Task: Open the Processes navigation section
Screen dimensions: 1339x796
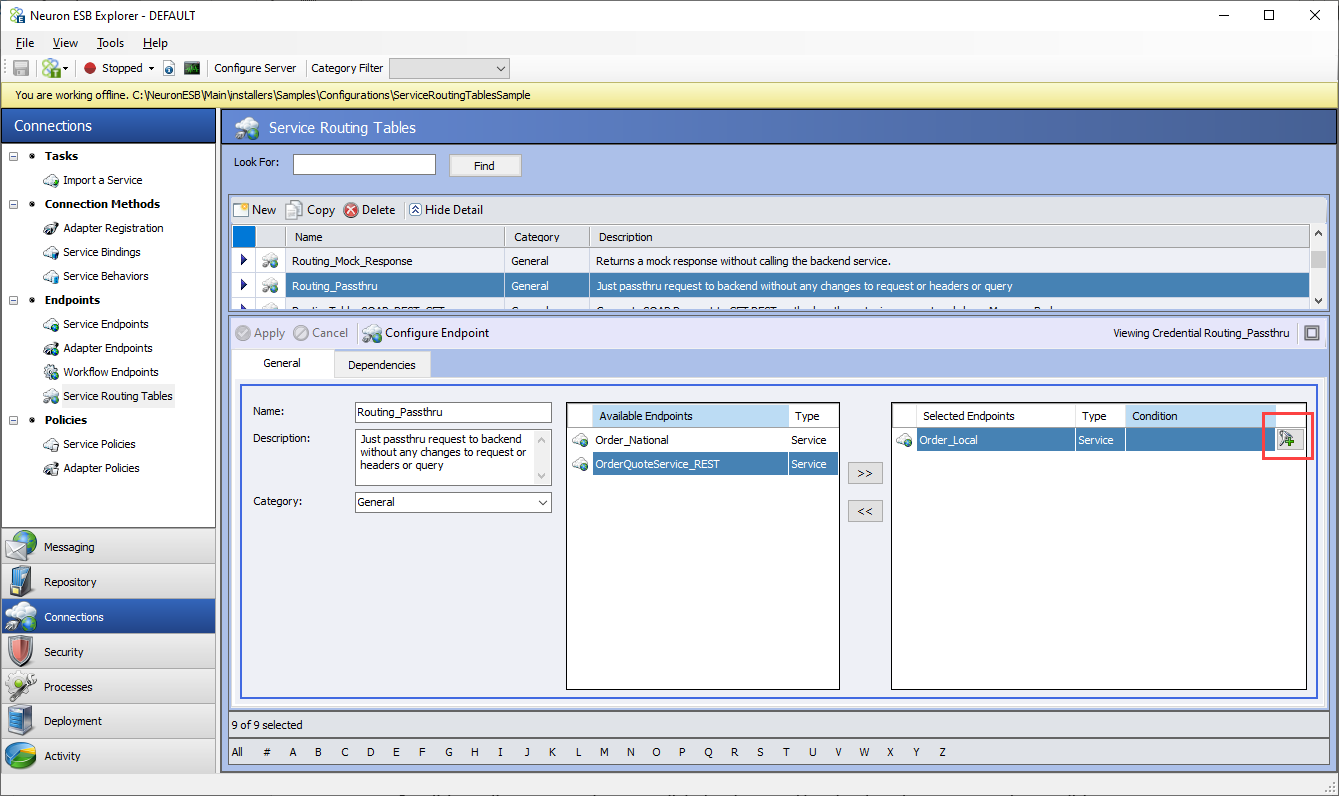Action: [108, 687]
